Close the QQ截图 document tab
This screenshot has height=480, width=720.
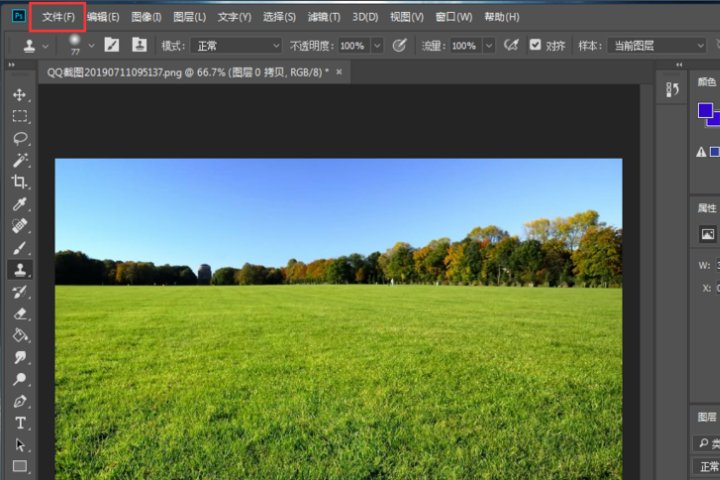point(339,72)
